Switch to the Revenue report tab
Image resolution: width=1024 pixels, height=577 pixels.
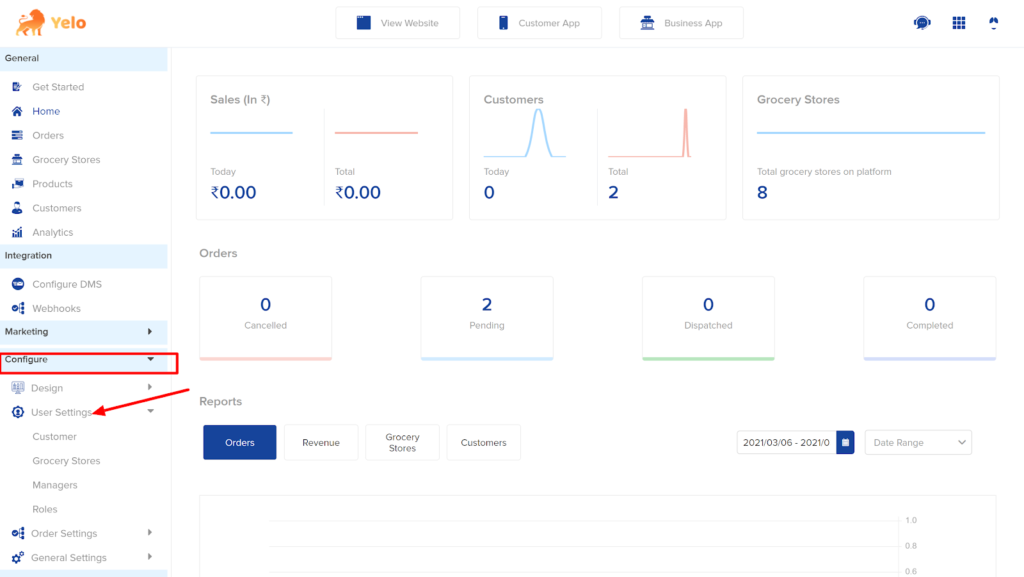(x=321, y=443)
